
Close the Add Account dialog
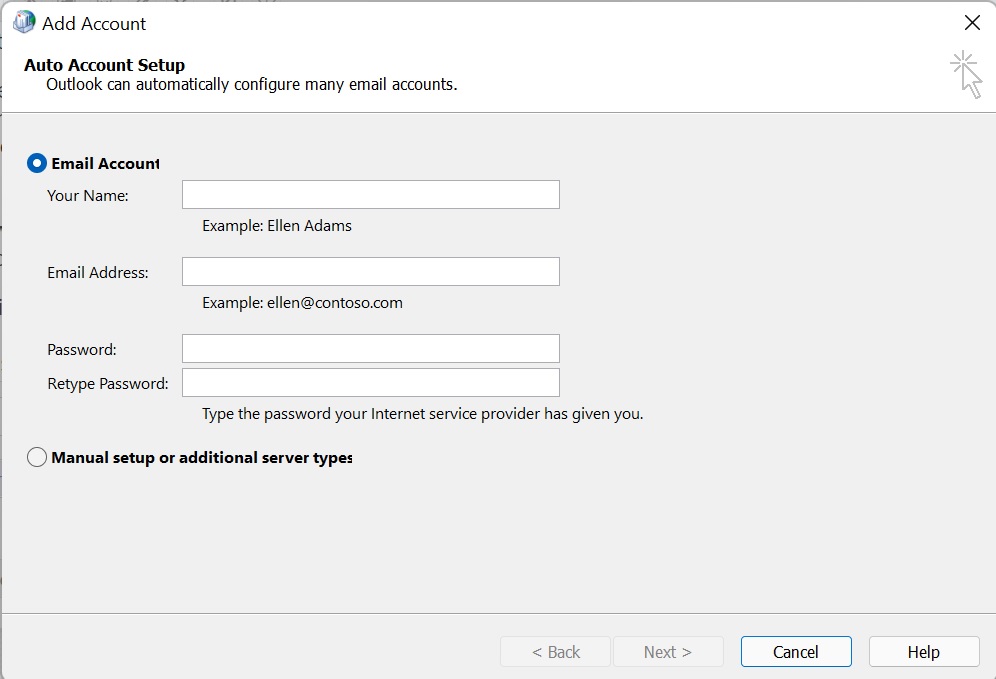971,23
